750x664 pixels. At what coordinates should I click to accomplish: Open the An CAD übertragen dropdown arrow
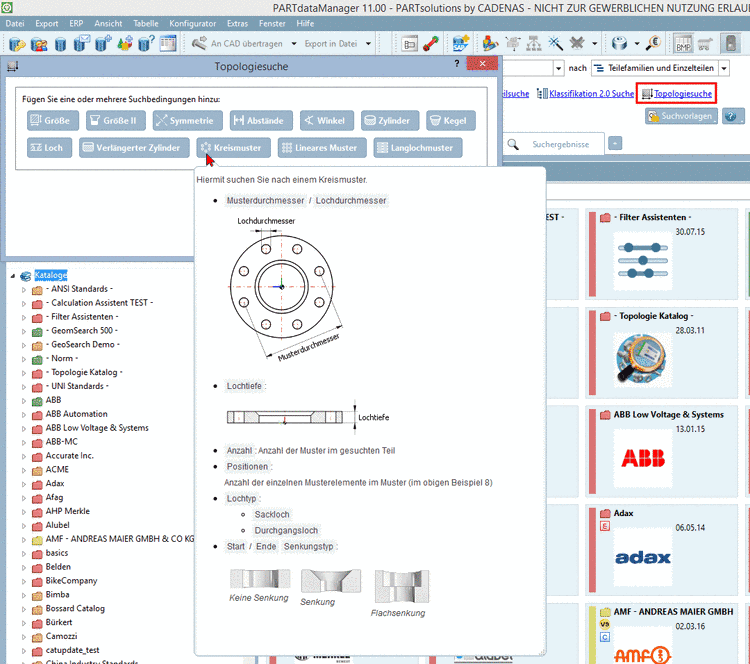[x=294, y=44]
